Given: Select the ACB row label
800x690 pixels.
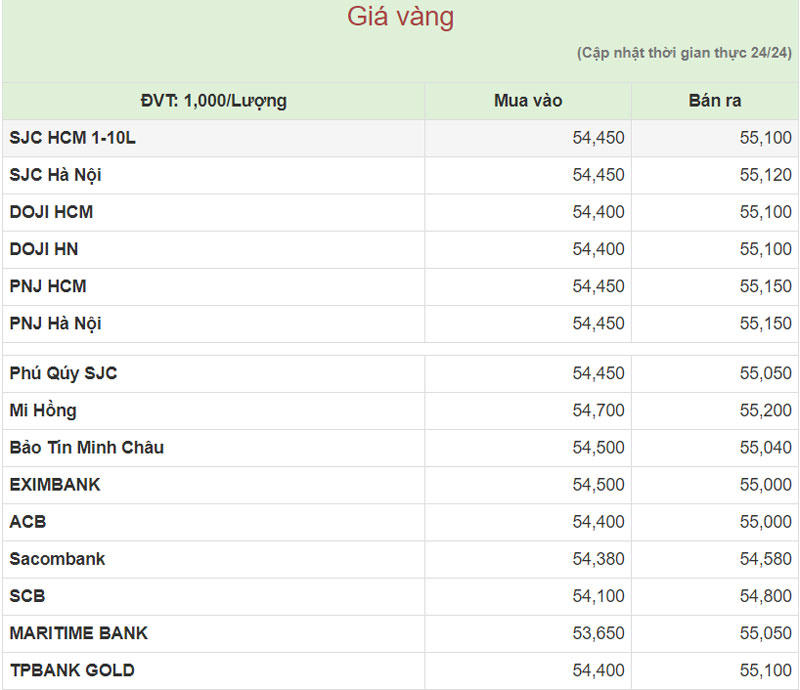Looking at the screenshot, I should [x=28, y=521].
